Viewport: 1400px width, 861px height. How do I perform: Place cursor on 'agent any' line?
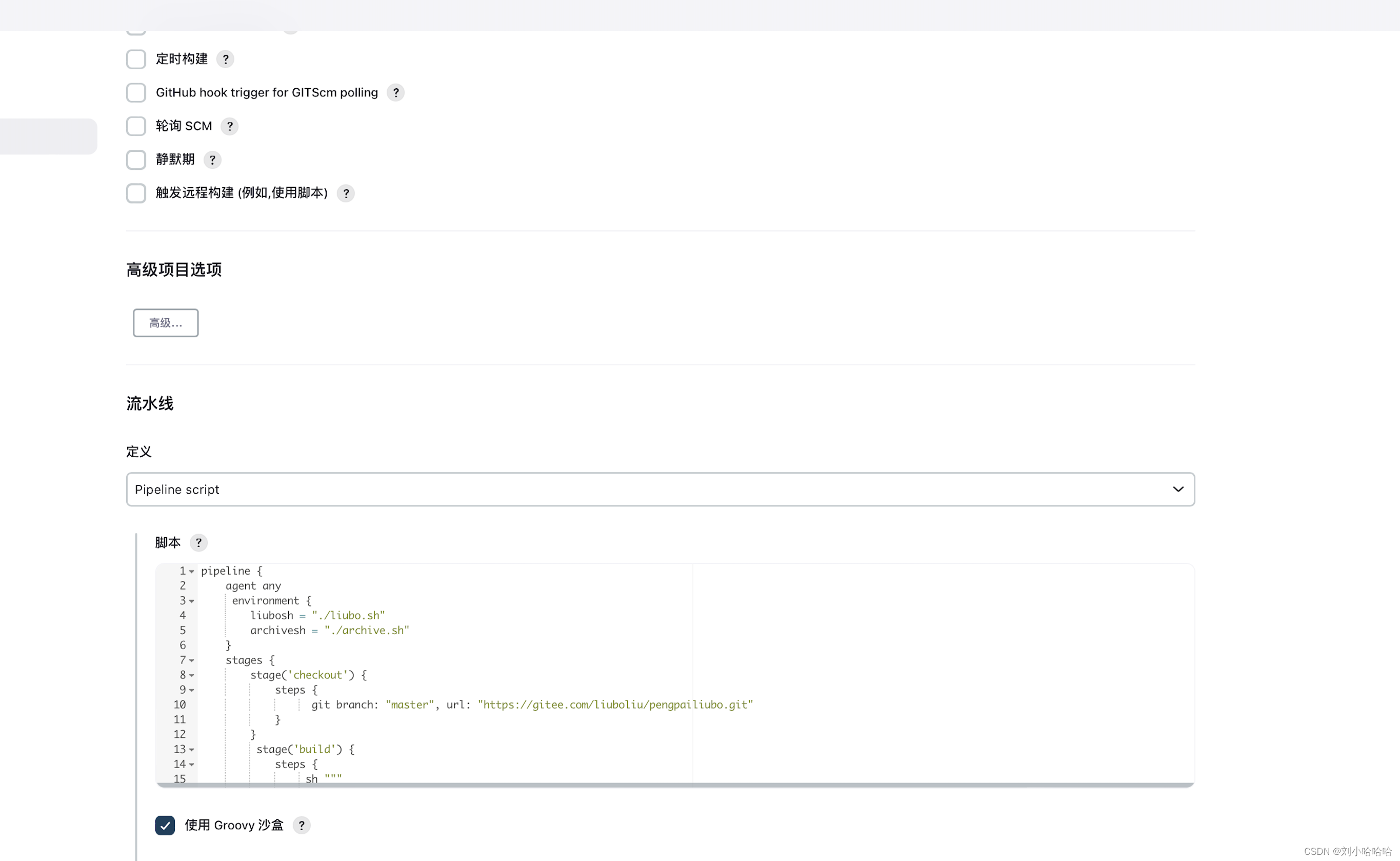pyautogui.click(x=253, y=586)
